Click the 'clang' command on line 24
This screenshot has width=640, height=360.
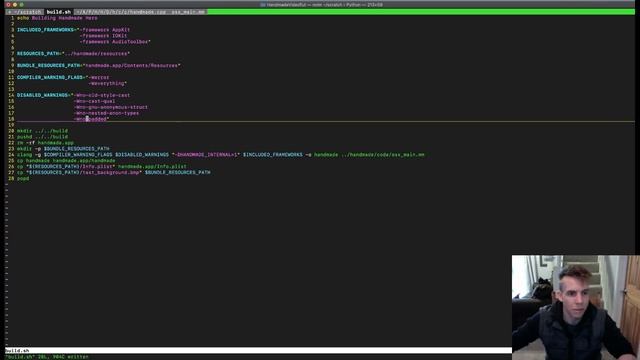(x=24, y=155)
